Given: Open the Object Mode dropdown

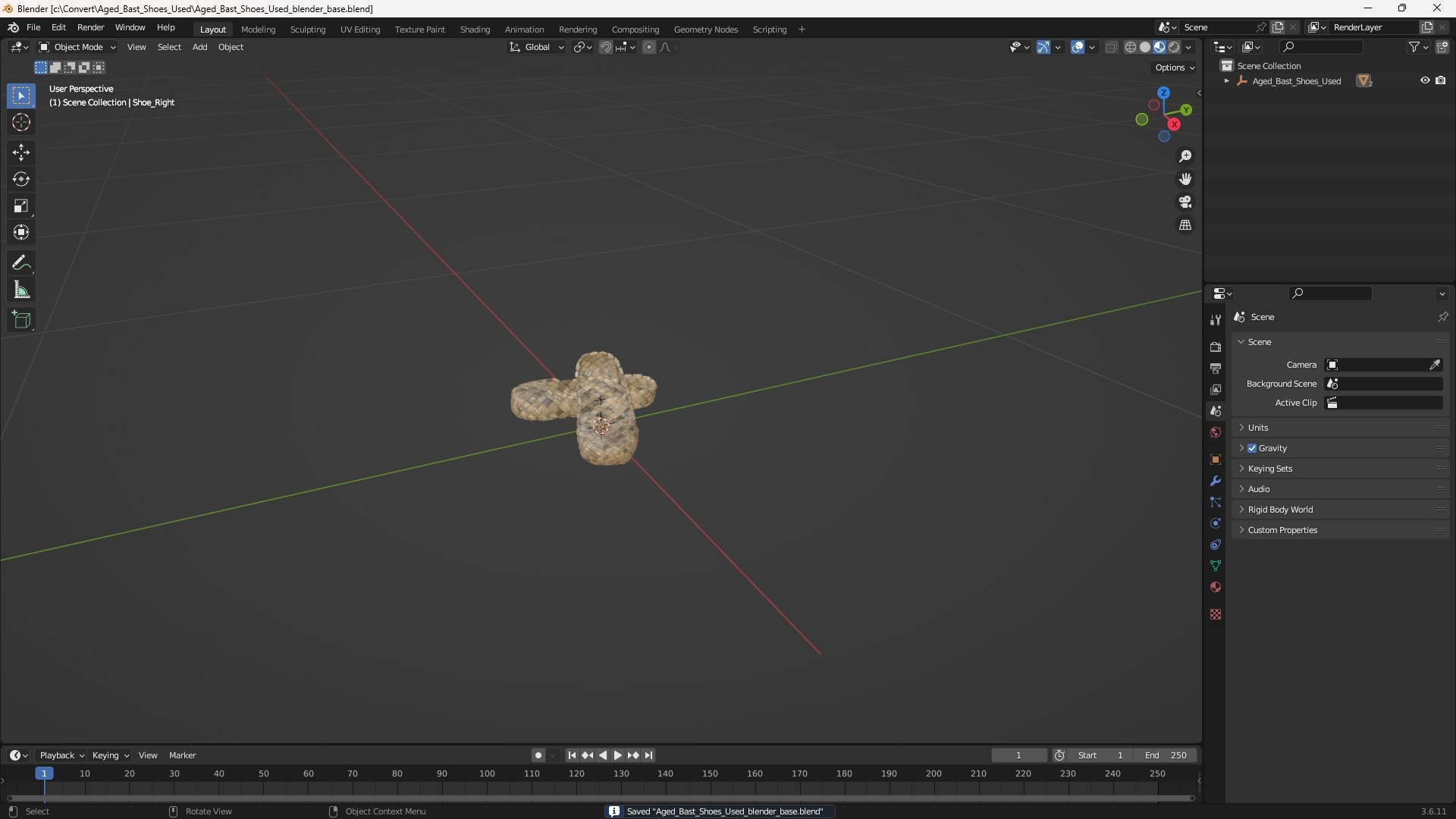Looking at the screenshot, I should pos(77,47).
